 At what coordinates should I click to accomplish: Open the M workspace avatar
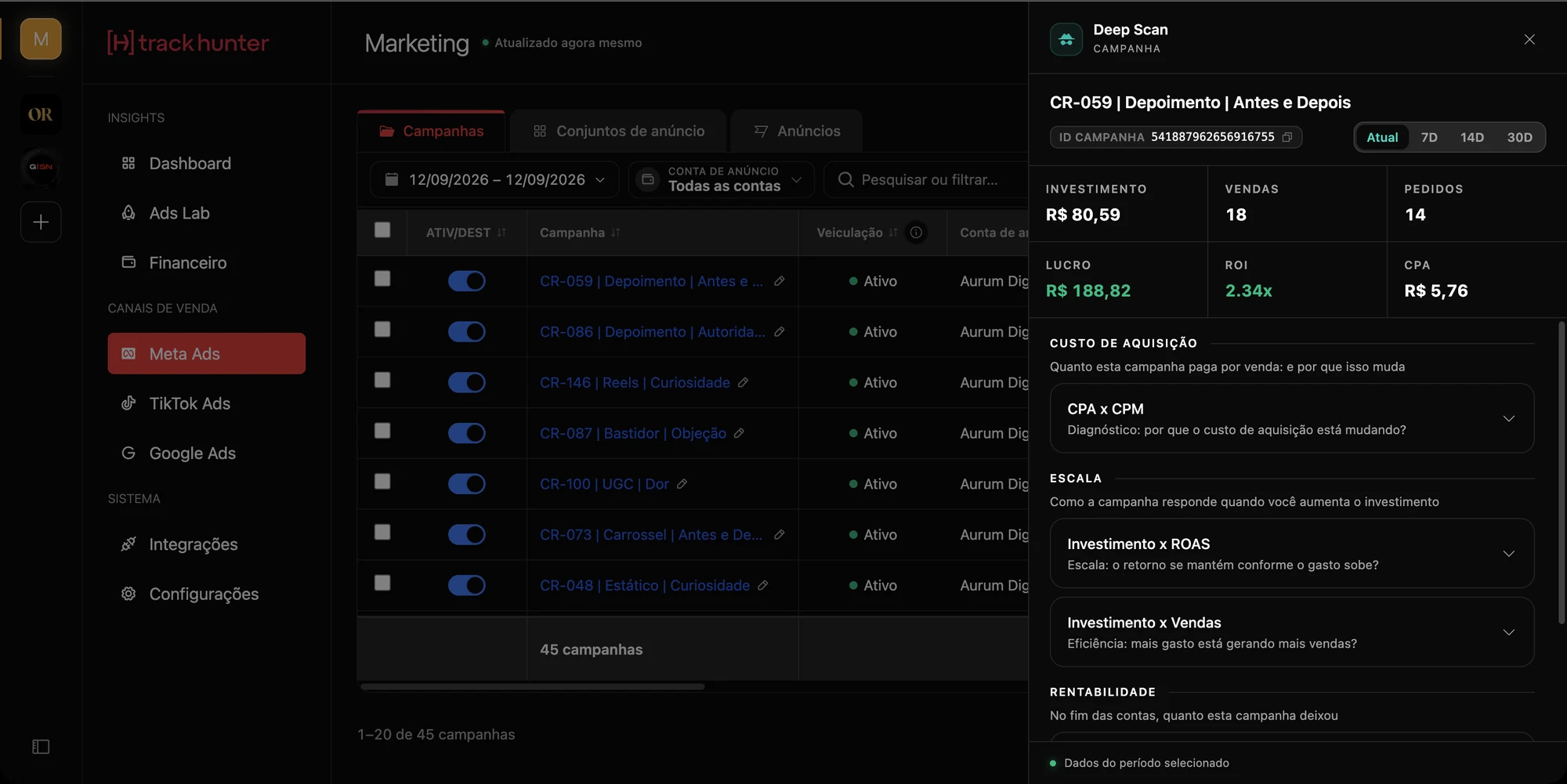click(x=41, y=39)
